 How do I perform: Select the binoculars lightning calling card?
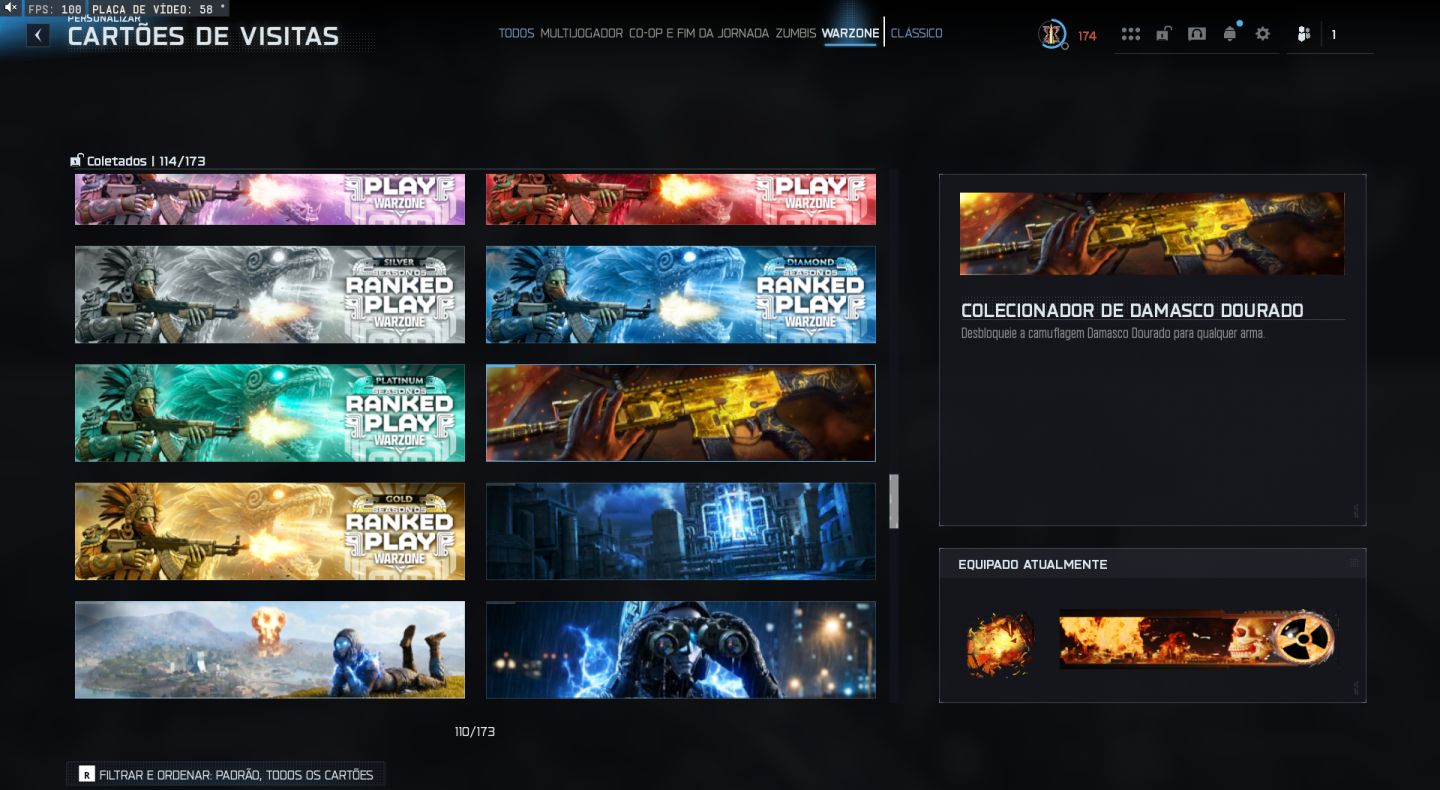[x=681, y=650]
